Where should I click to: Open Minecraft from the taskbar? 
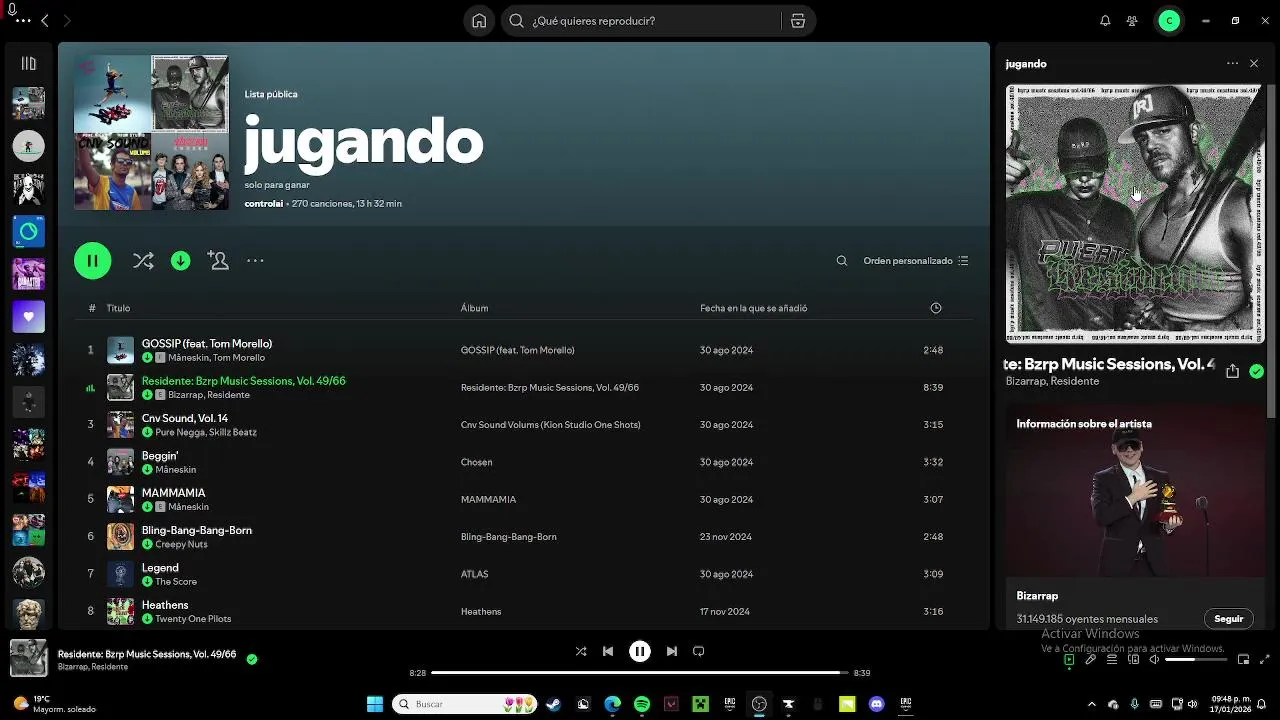click(701, 704)
